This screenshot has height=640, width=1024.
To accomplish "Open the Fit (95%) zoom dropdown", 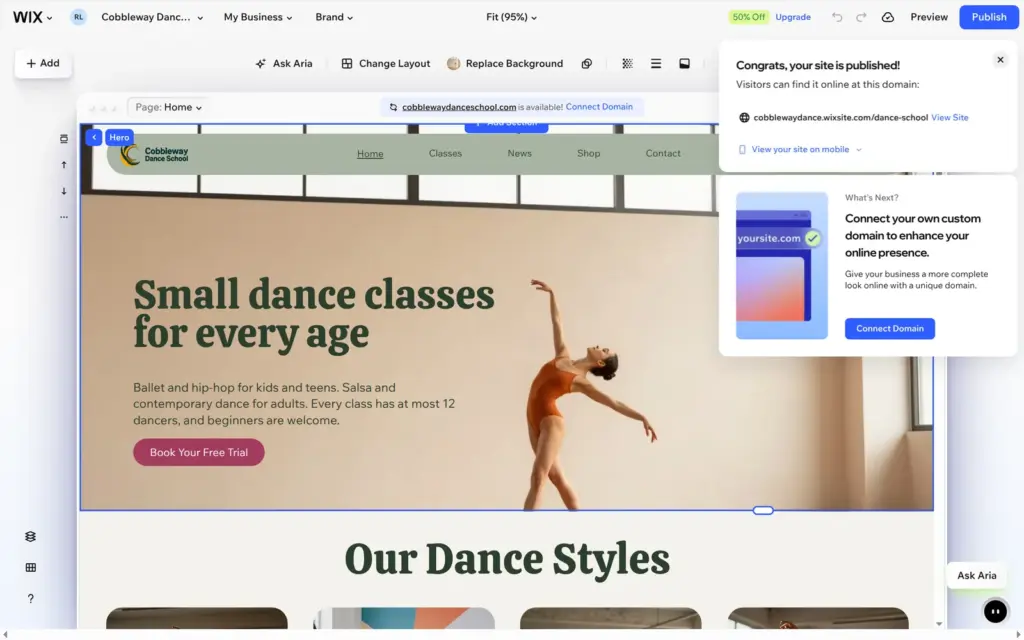I will click(x=511, y=18).
